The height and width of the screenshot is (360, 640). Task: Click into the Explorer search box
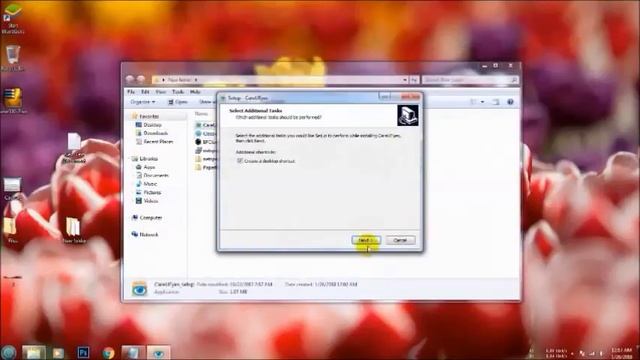[470, 80]
